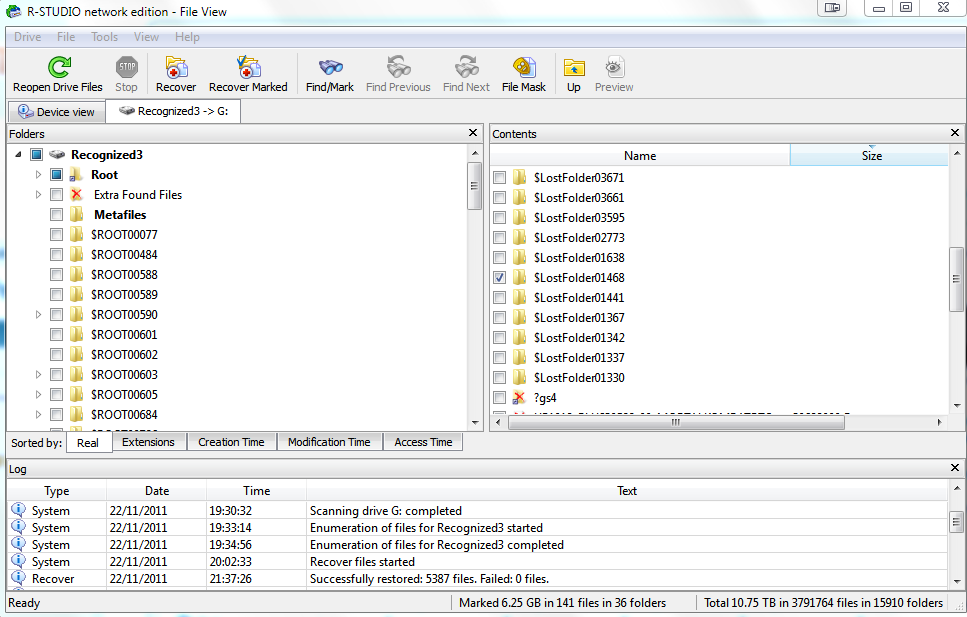
Task: Close the Contents panel
Action: tap(955, 133)
